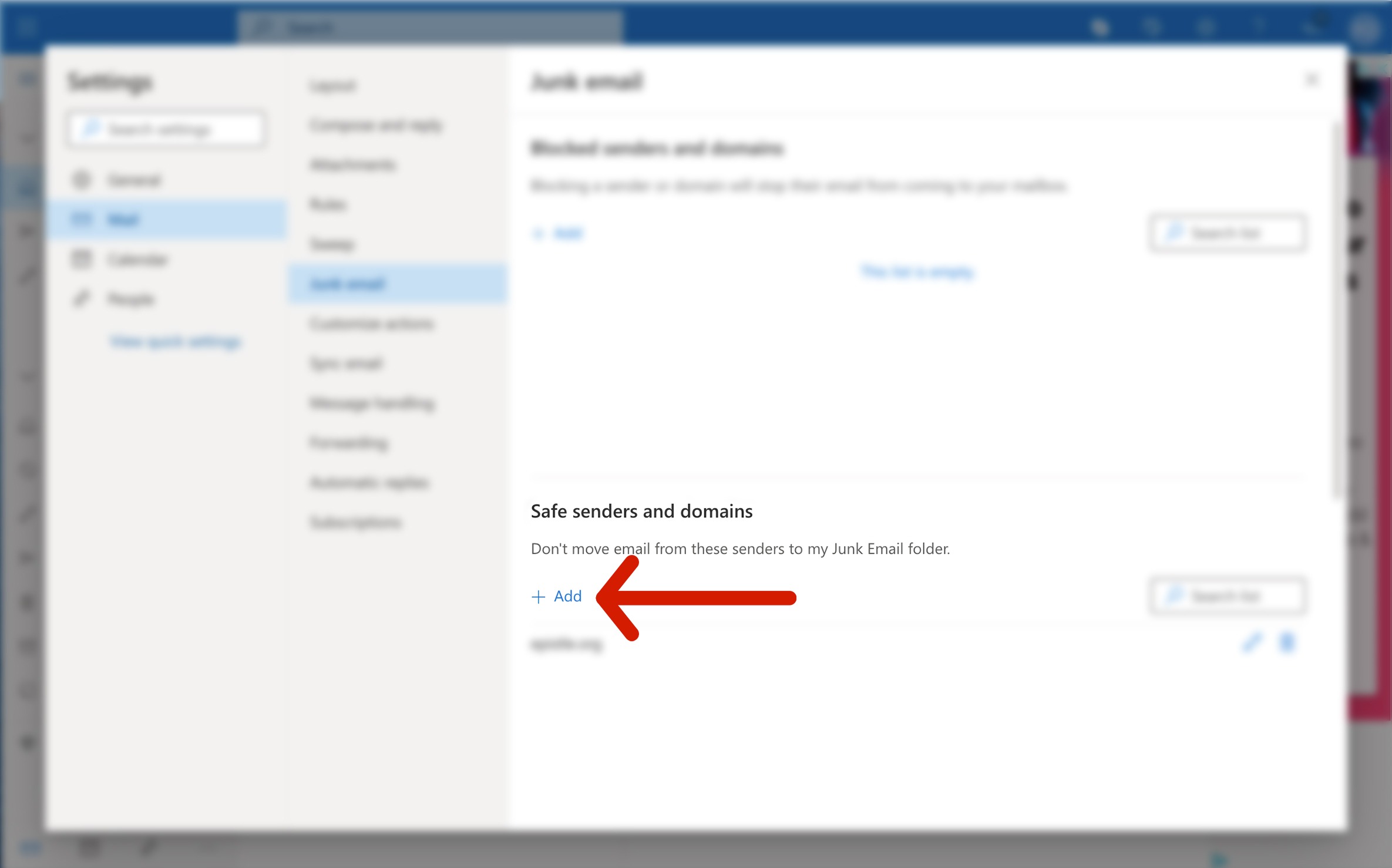Viewport: 1392px width, 868px height.
Task: Click View quick settings link
Action: pyautogui.click(x=176, y=342)
